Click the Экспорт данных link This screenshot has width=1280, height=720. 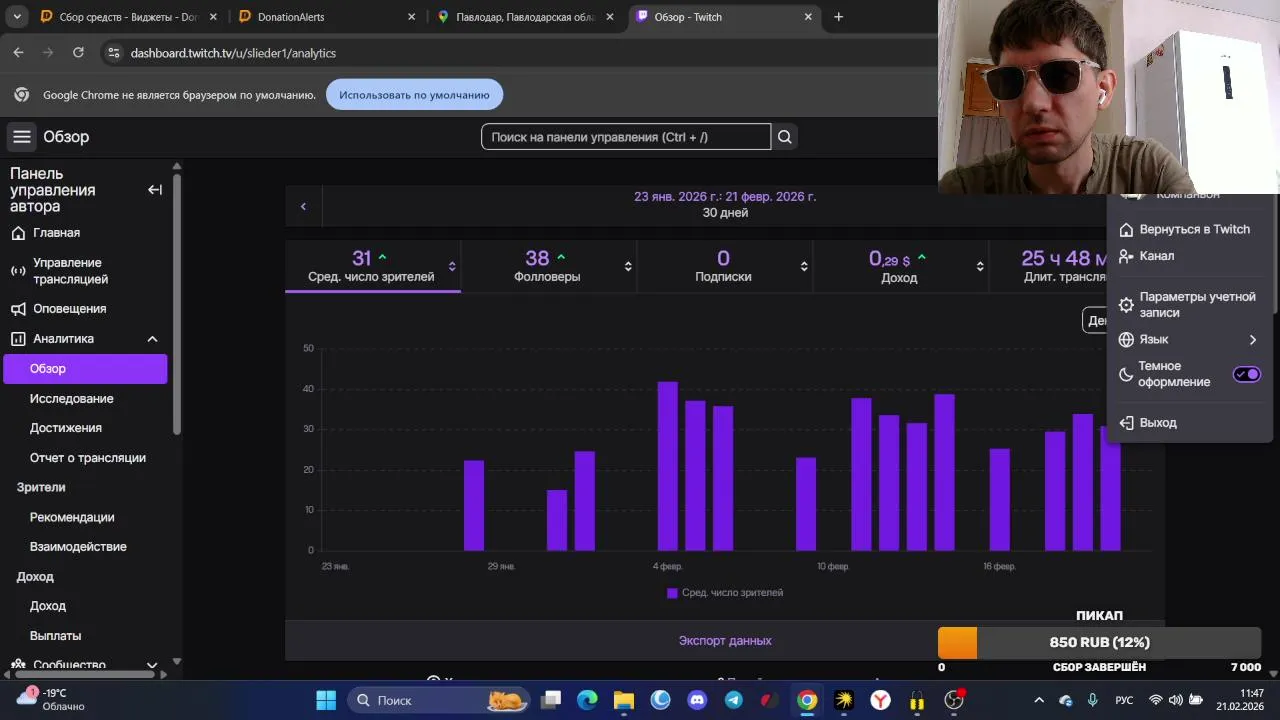click(x=725, y=641)
